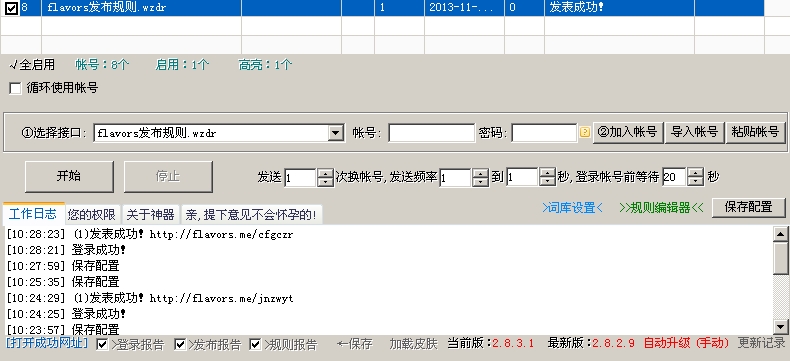Click date cell 2013-11-... in table
This screenshot has width=790, height=361.
464,8
